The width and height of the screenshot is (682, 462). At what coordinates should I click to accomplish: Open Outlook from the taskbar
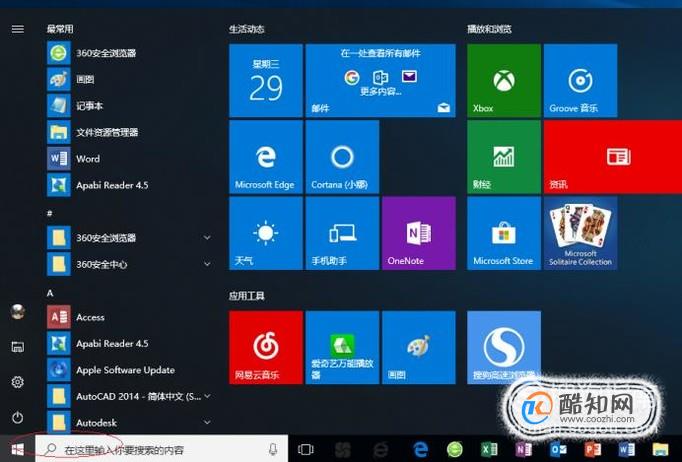(x=558, y=449)
